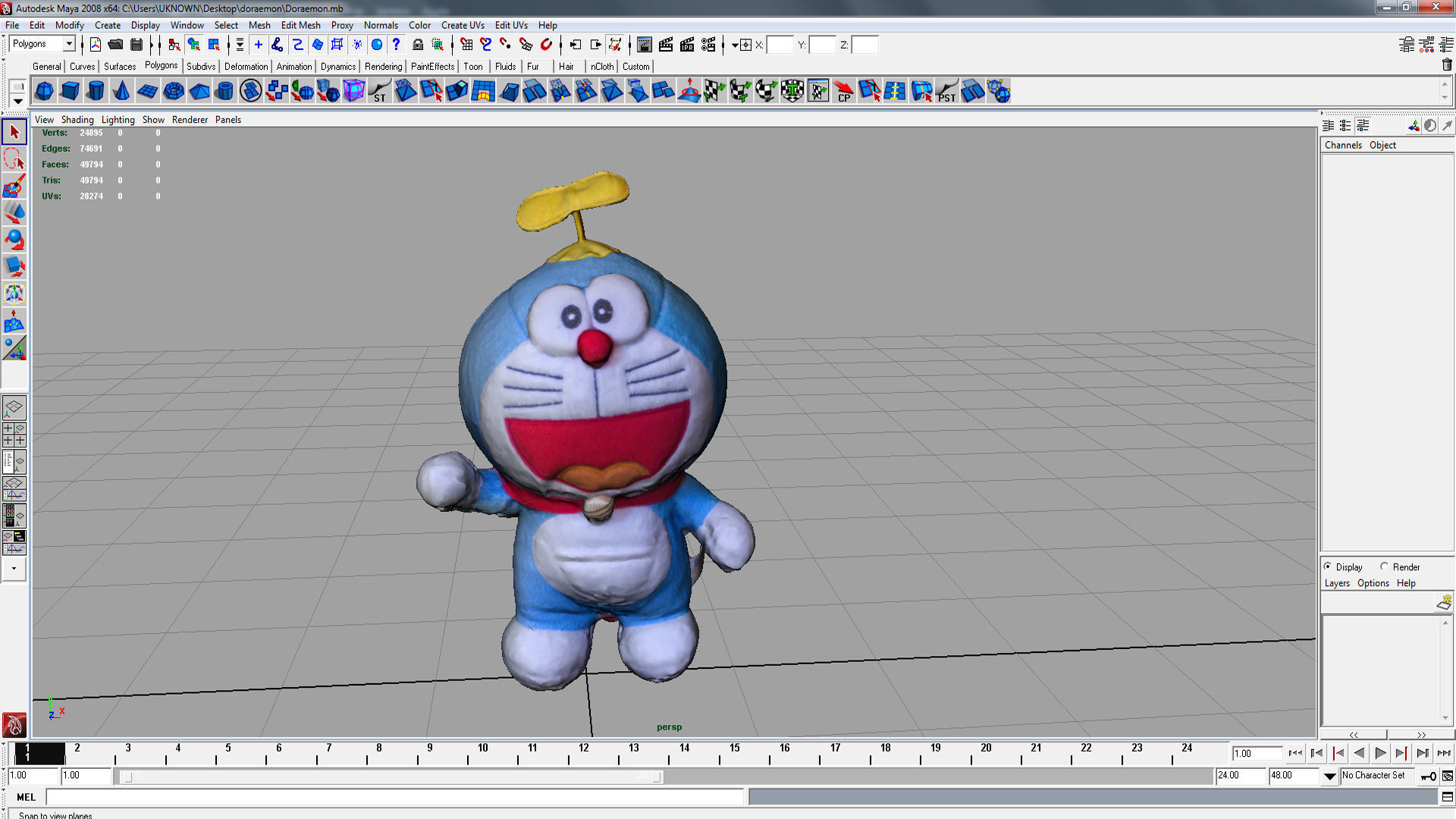Viewport: 1456px width, 819px height.
Task: Click the Sculpt Geometry ST shelf icon
Action: coord(379,92)
